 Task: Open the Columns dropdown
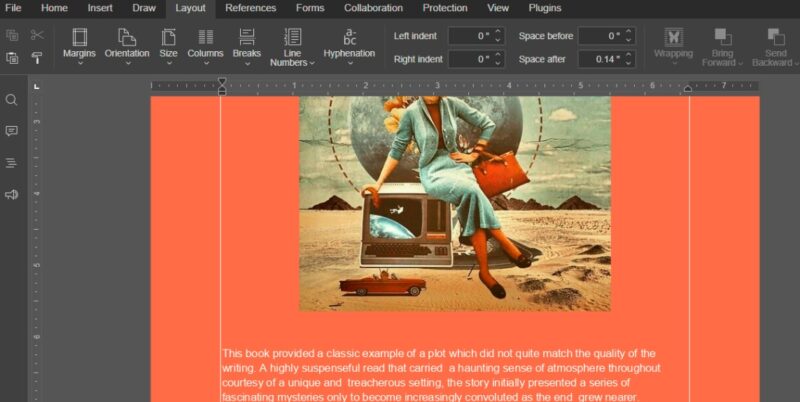coord(206,47)
